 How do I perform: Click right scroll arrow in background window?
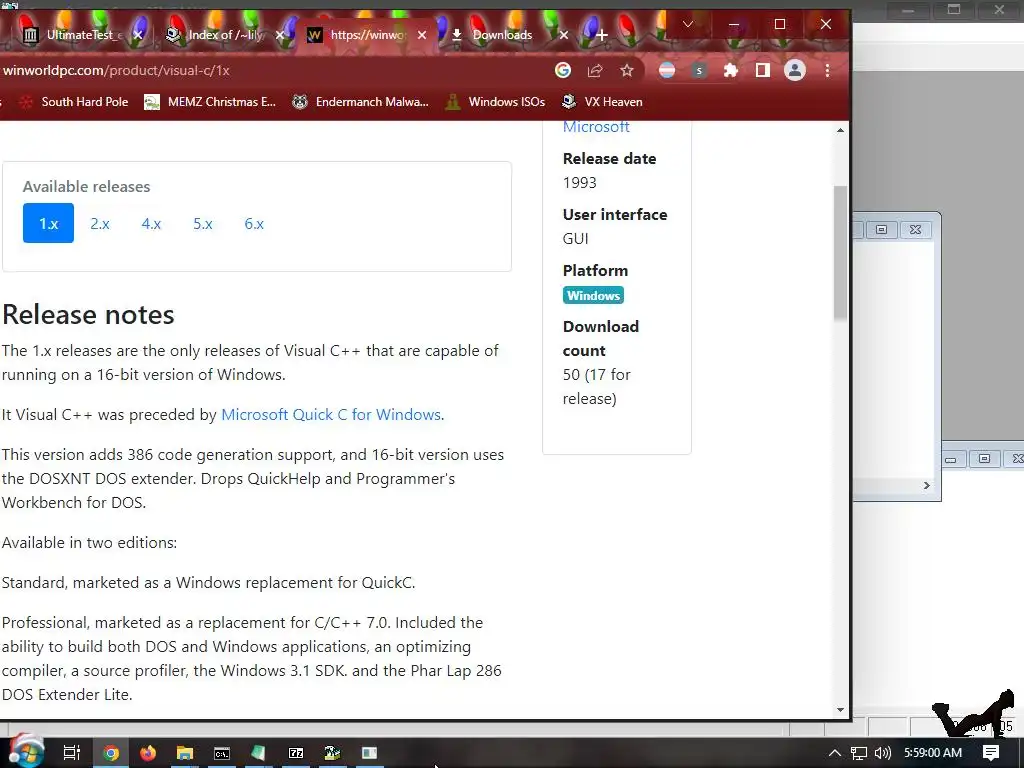pos(927,485)
